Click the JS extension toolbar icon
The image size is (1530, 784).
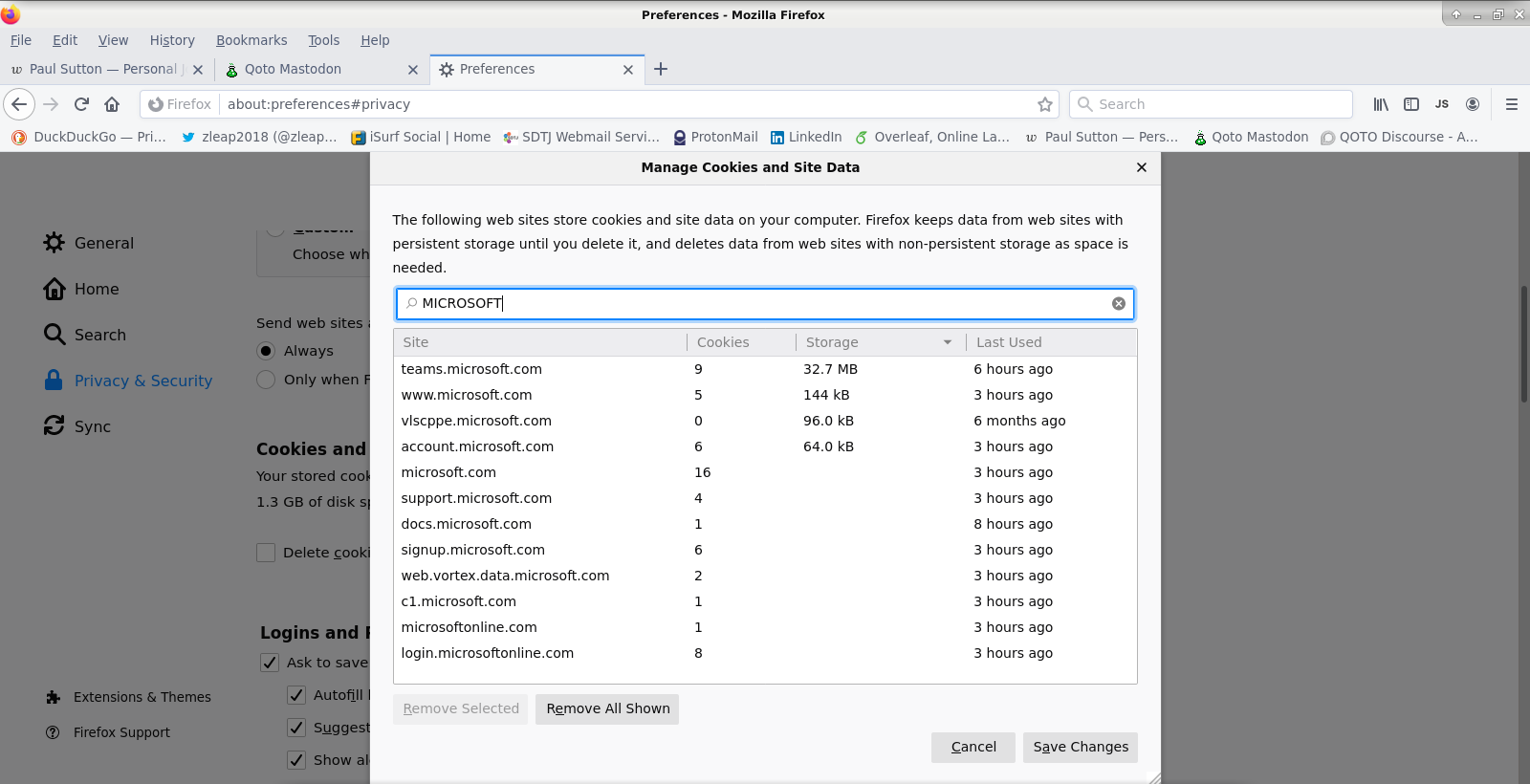tap(1442, 104)
